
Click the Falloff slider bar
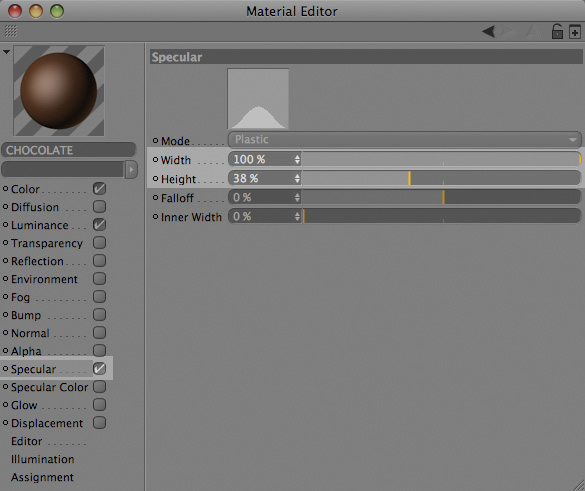(x=441, y=197)
